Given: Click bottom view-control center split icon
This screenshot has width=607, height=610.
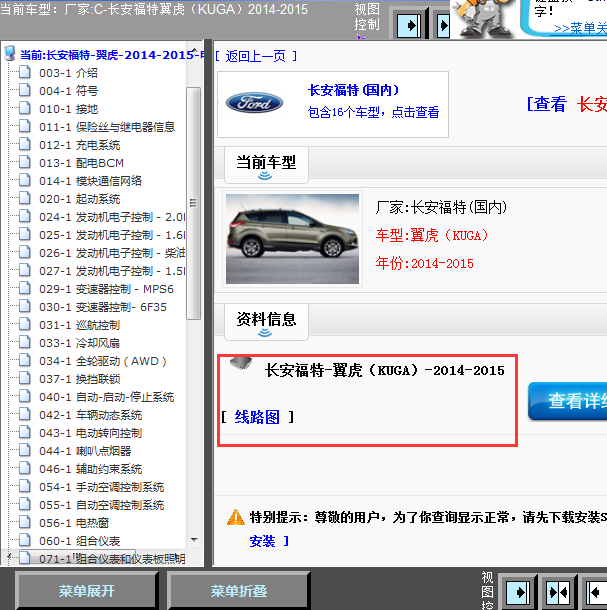Looking at the screenshot, I should [x=558, y=593].
